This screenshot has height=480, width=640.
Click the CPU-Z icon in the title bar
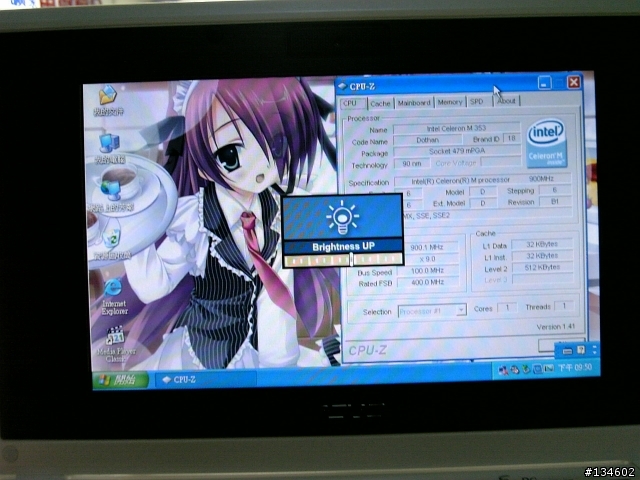point(343,86)
